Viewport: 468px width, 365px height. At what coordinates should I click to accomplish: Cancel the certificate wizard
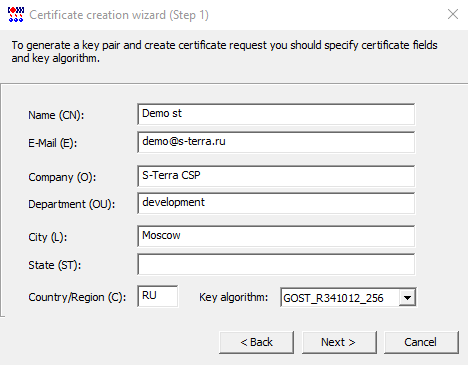[421, 342]
